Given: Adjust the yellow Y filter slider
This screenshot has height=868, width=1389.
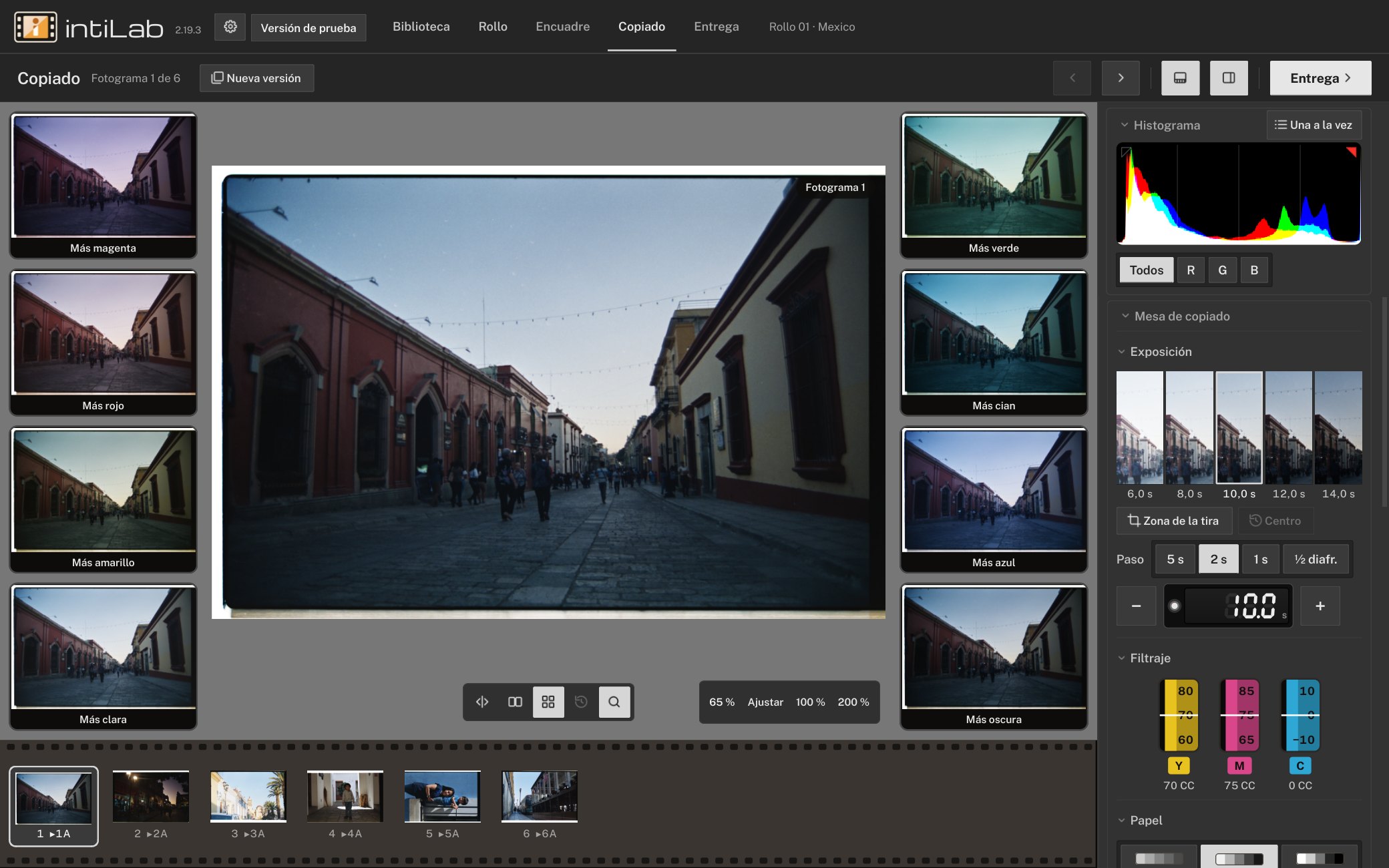Looking at the screenshot, I should (x=1179, y=715).
